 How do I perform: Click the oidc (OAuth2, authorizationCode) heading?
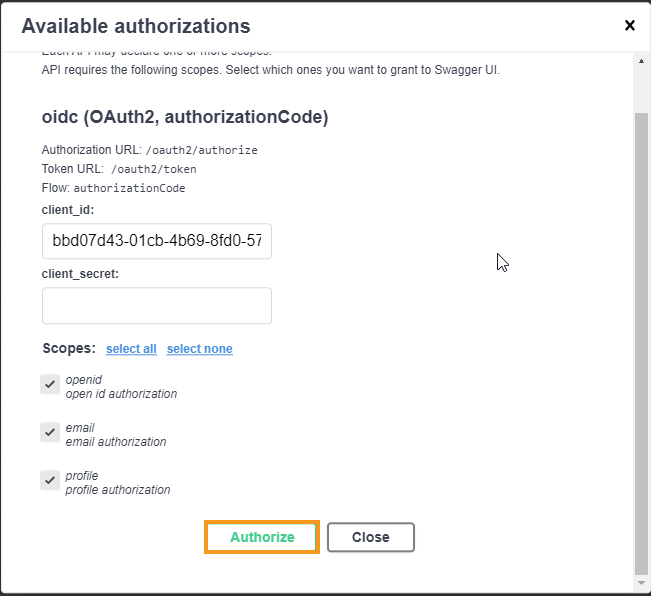(x=185, y=117)
